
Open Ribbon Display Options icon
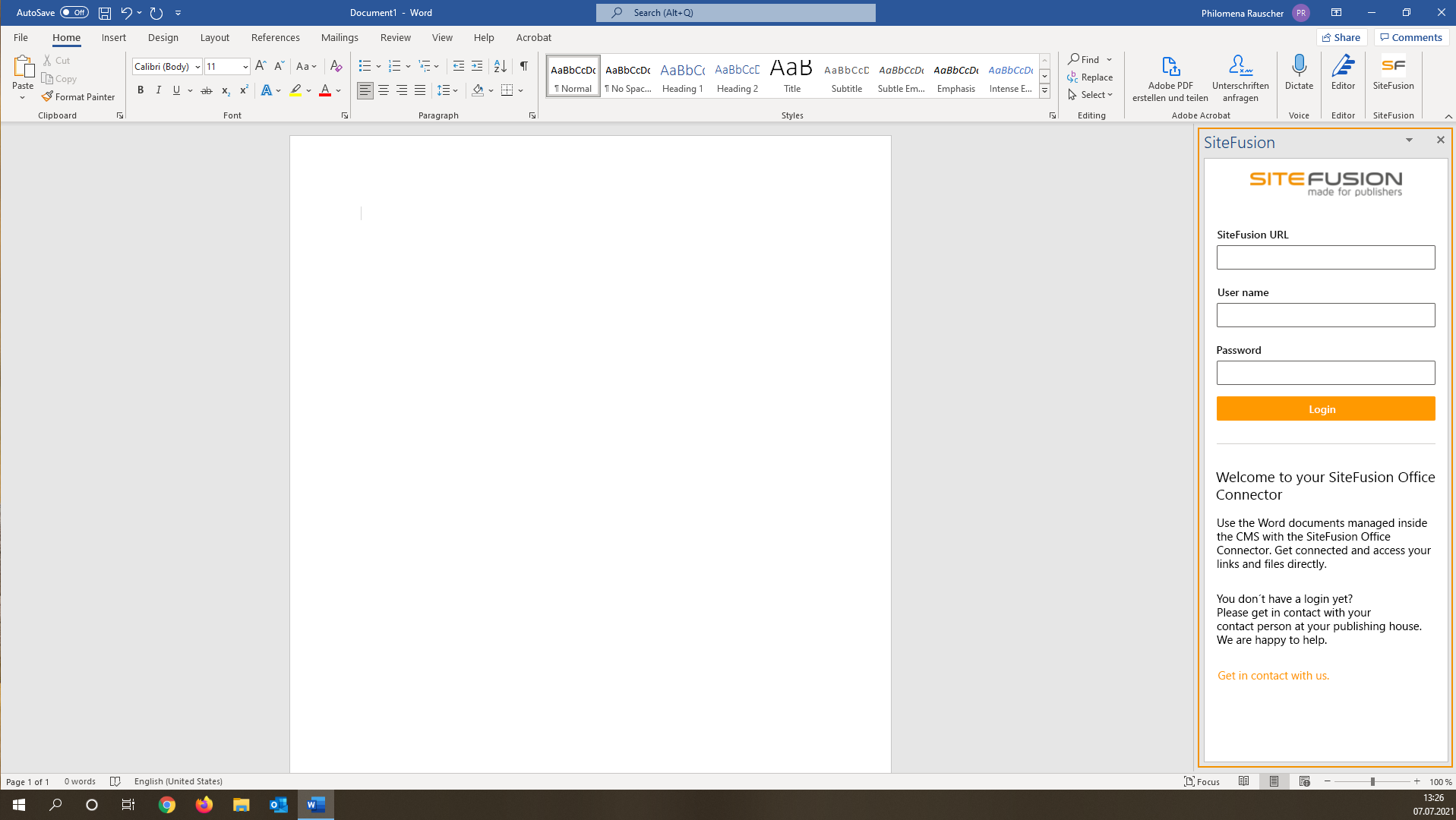click(x=1336, y=13)
